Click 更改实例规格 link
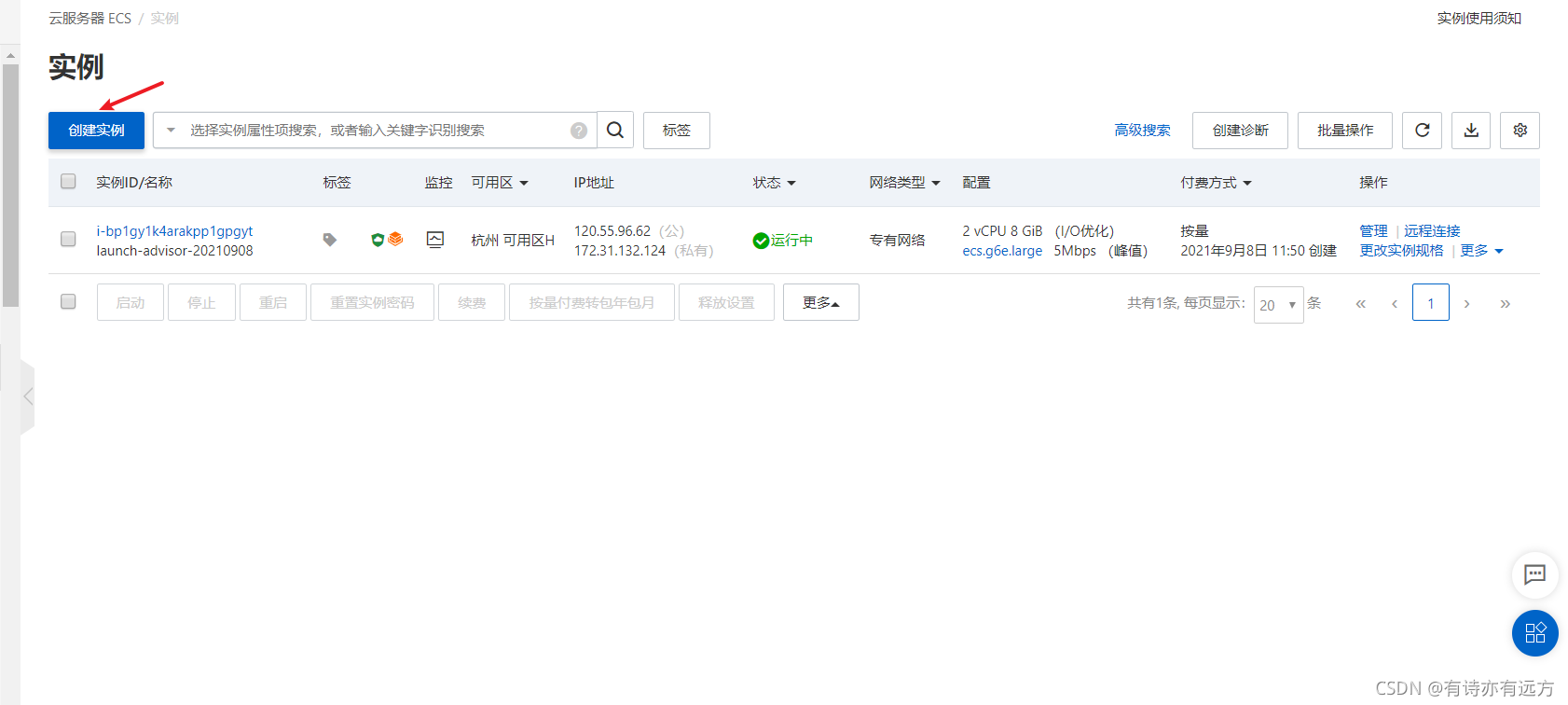This screenshot has height=705, width=1568. (1401, 251)
